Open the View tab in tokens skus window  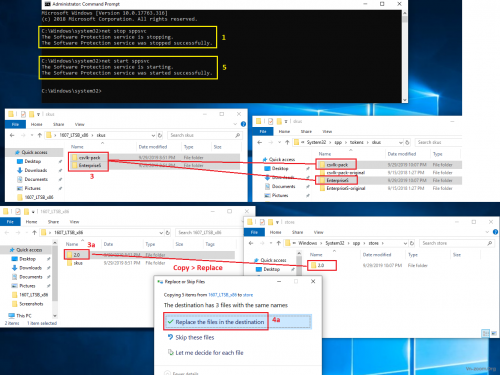pyautogui.click(x=327, y=131)
